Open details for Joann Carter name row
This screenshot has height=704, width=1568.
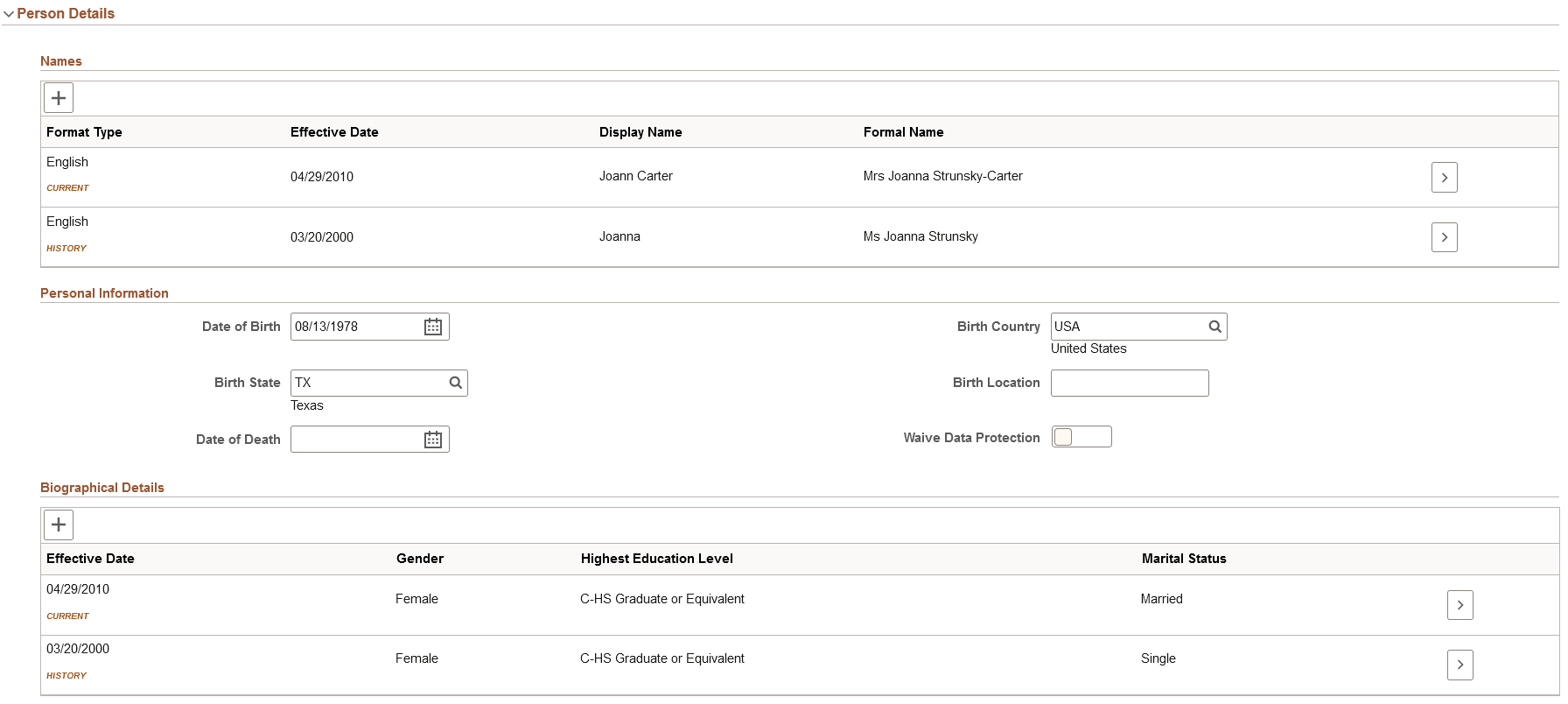(1444, 177)
